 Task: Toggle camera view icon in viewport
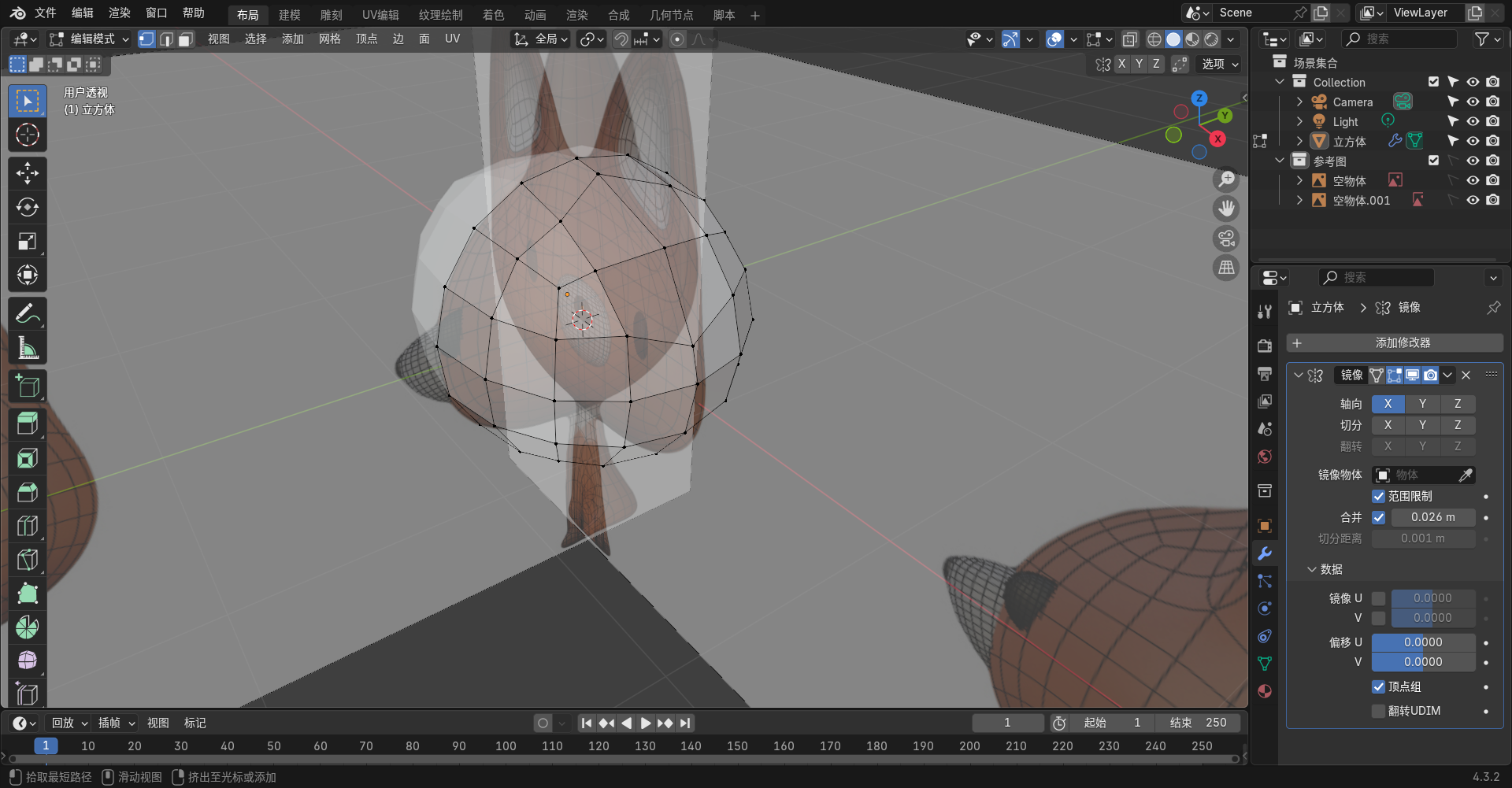click(1226, 239)
